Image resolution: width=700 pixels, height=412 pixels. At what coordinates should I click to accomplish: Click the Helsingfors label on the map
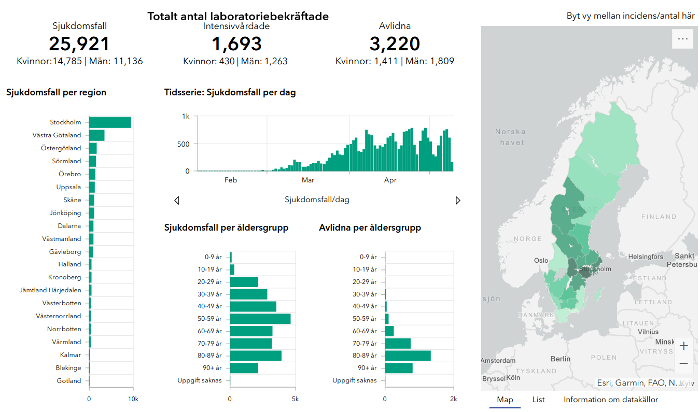pos(646,257)
